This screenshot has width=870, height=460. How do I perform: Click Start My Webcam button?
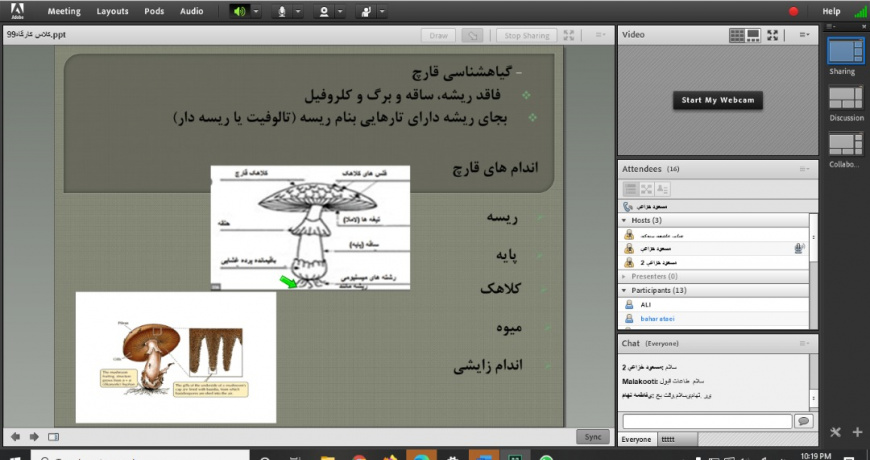click(x=717, y=100)
